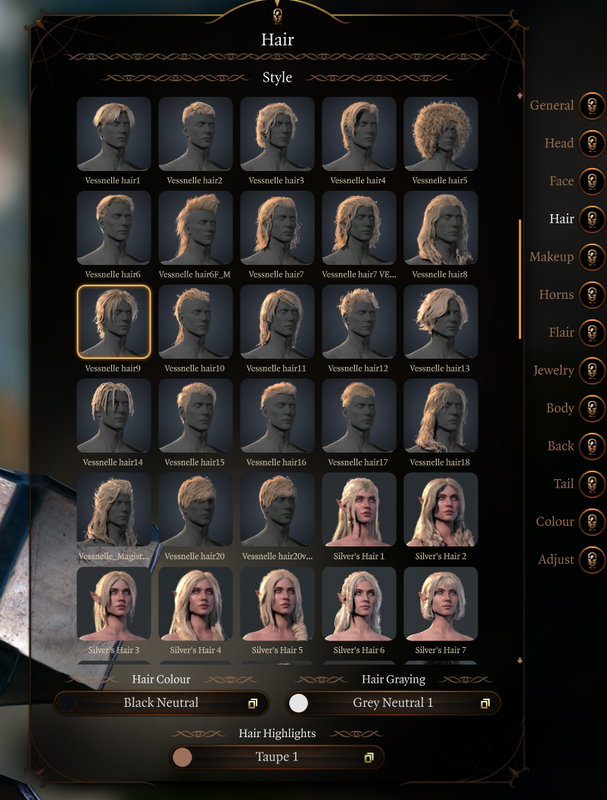This screenshot has height=800, width=607.
Task: Click the Taupe 1 highlight swatch
Action: (x=182, y=758)
